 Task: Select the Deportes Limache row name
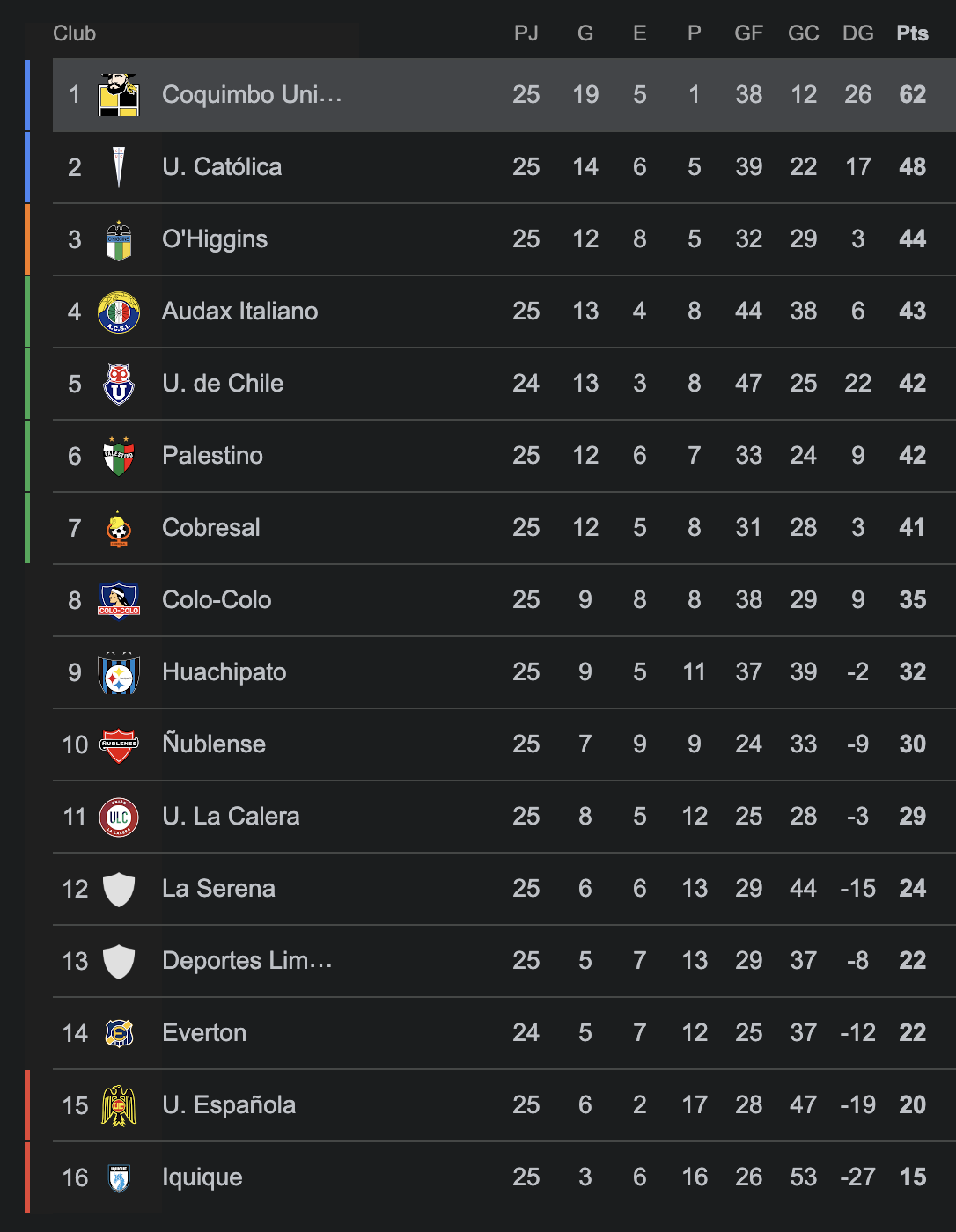tap(247, 961)
